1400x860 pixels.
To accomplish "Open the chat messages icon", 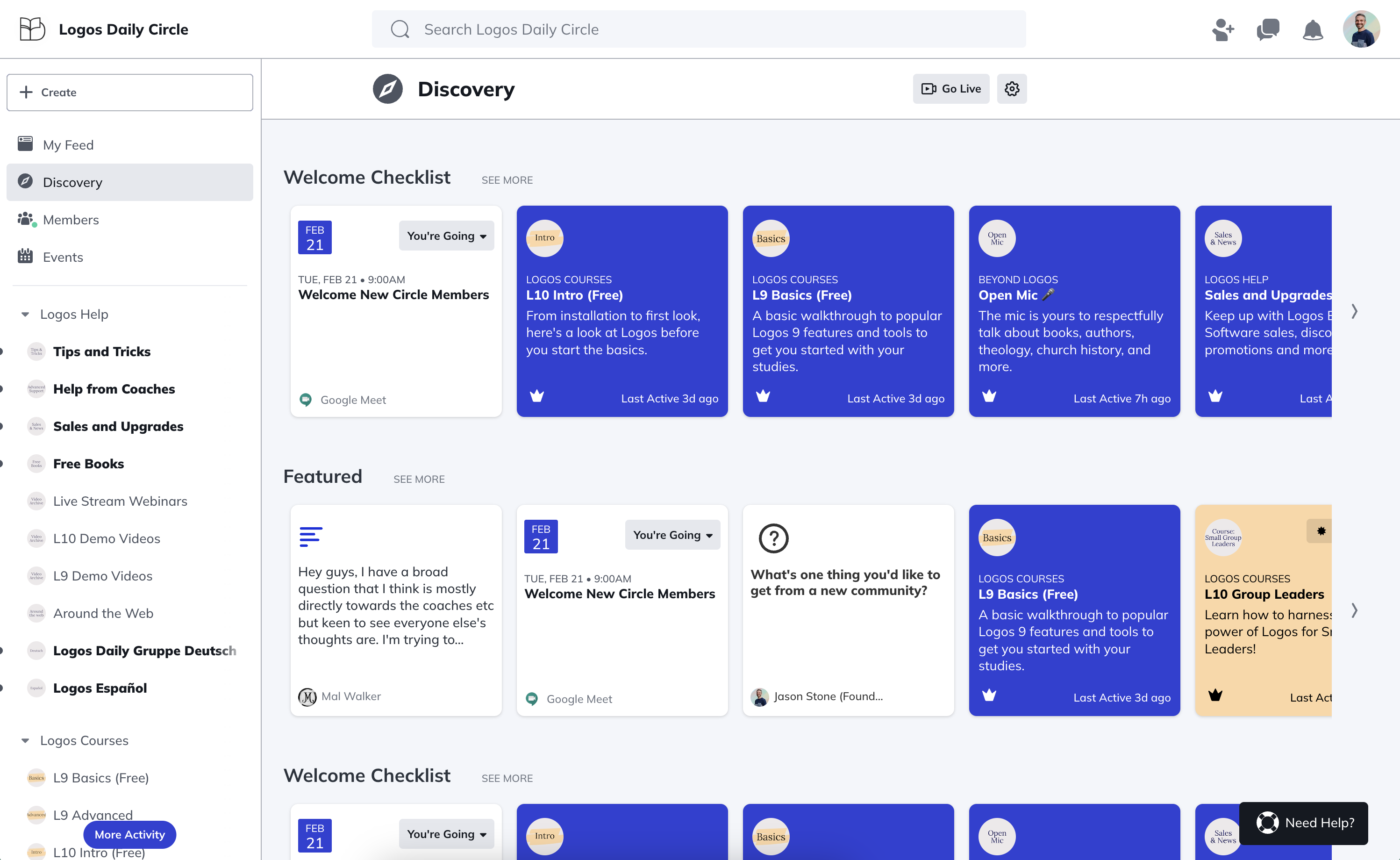I will [1267, 29].
